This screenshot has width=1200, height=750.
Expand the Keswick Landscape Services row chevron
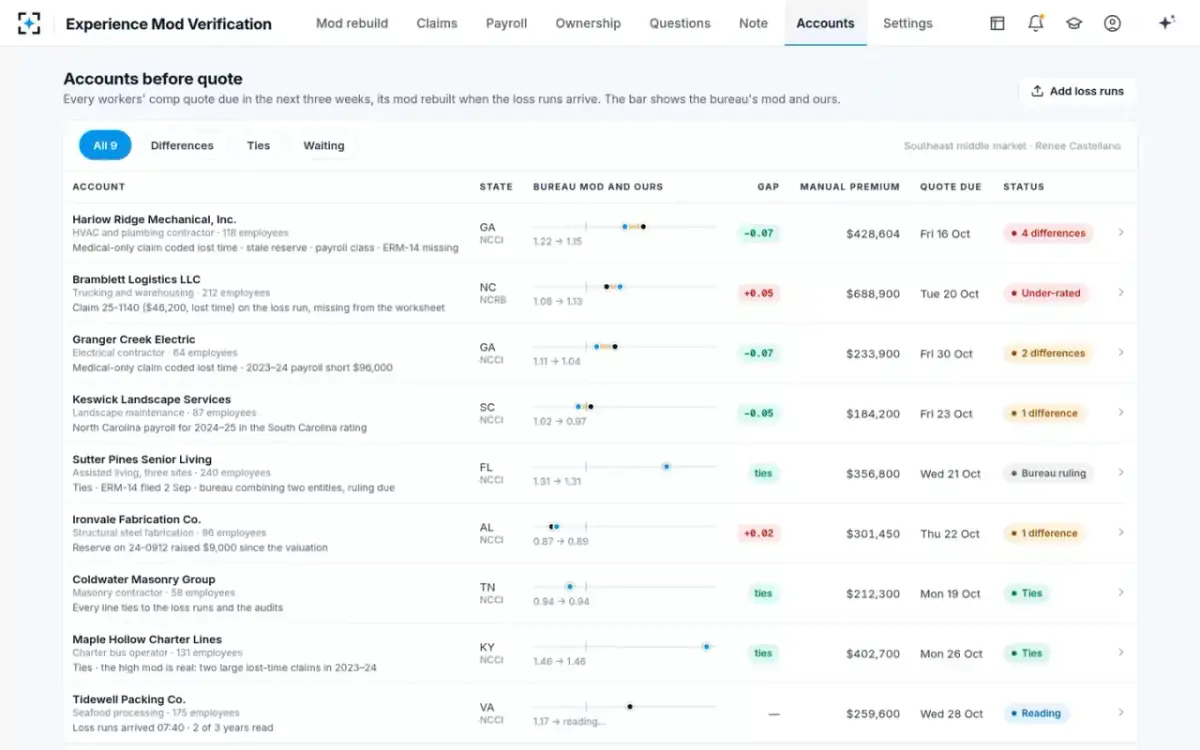tap(1121, 412)
